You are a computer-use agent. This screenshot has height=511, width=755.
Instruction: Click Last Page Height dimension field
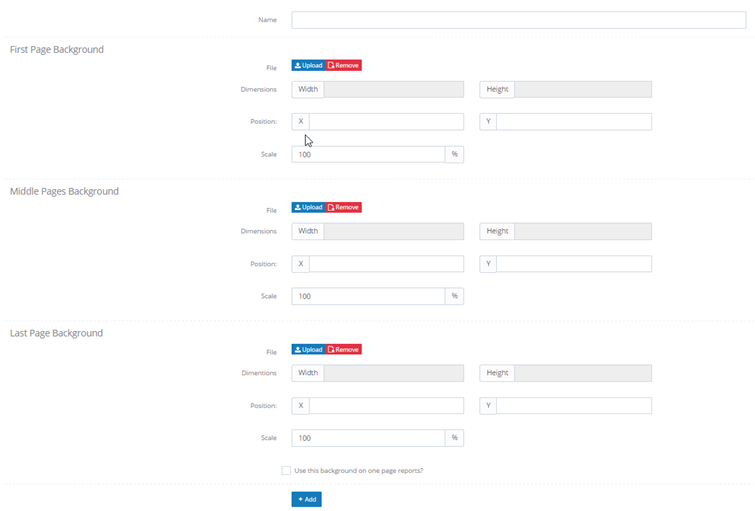pyautogui.click(x=583, y=373)
